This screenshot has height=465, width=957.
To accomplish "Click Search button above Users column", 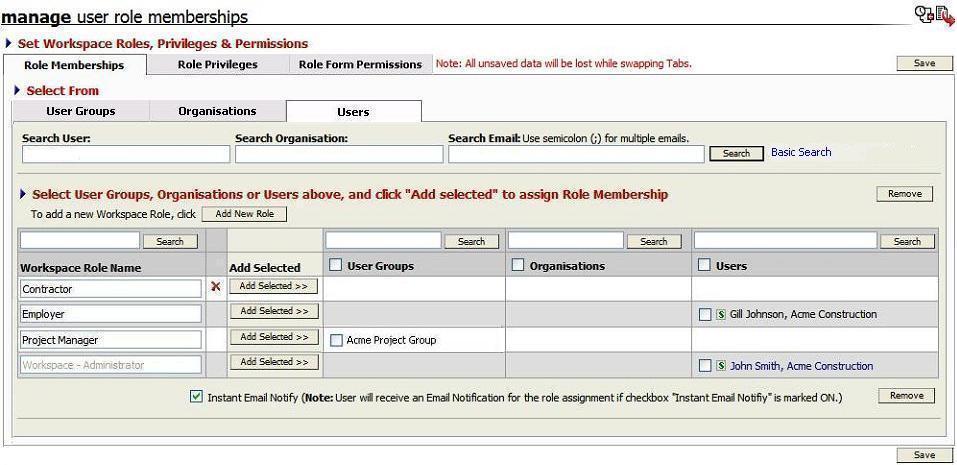I will tap(907, 241).
